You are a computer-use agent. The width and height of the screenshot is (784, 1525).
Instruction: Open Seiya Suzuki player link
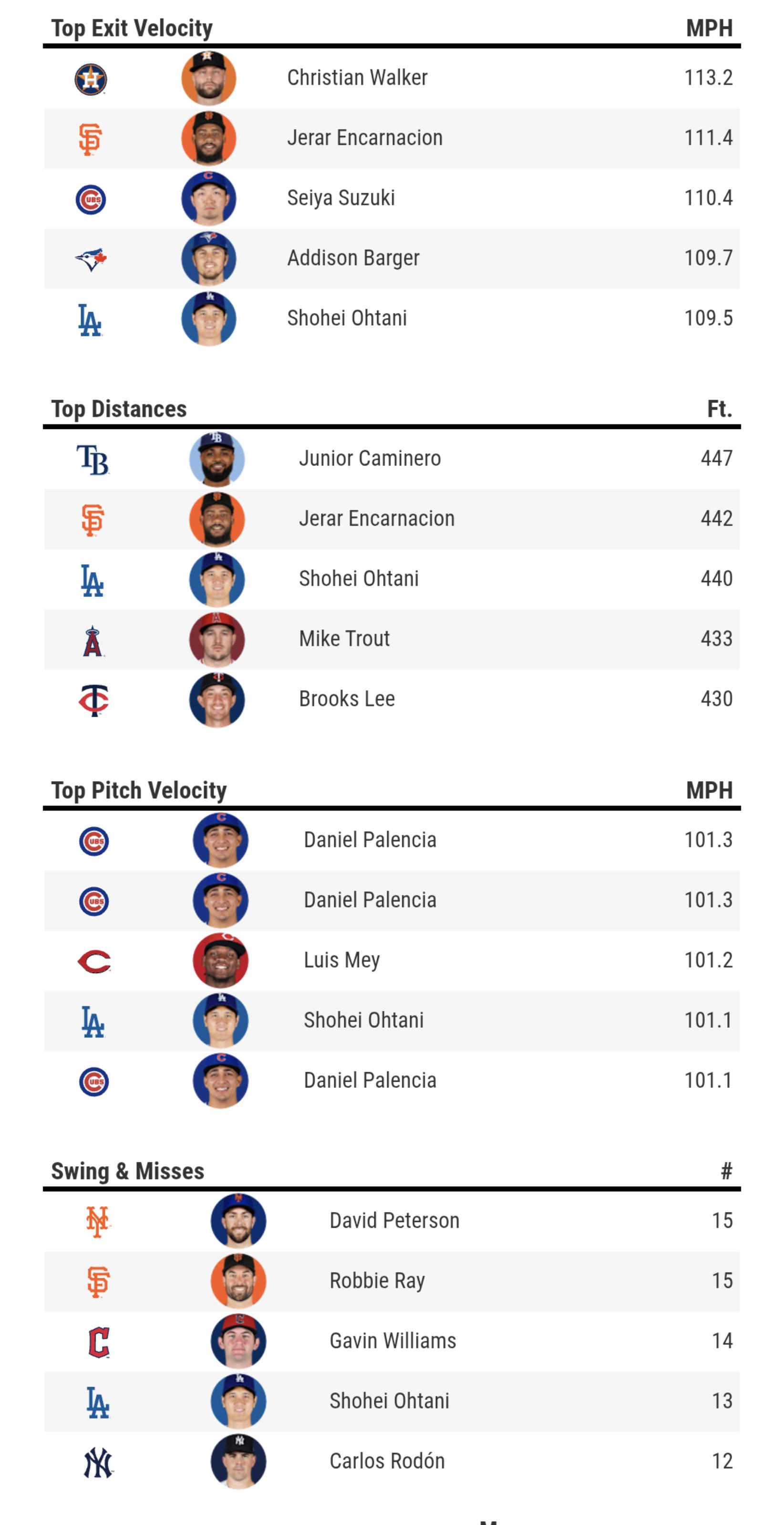tap(341, 198)
